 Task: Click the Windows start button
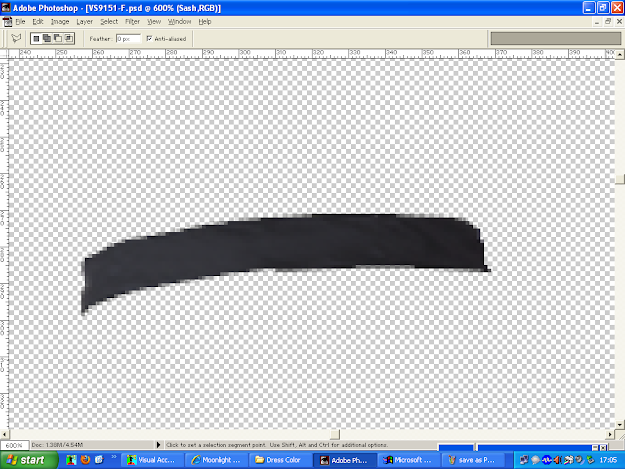(29, 460)
